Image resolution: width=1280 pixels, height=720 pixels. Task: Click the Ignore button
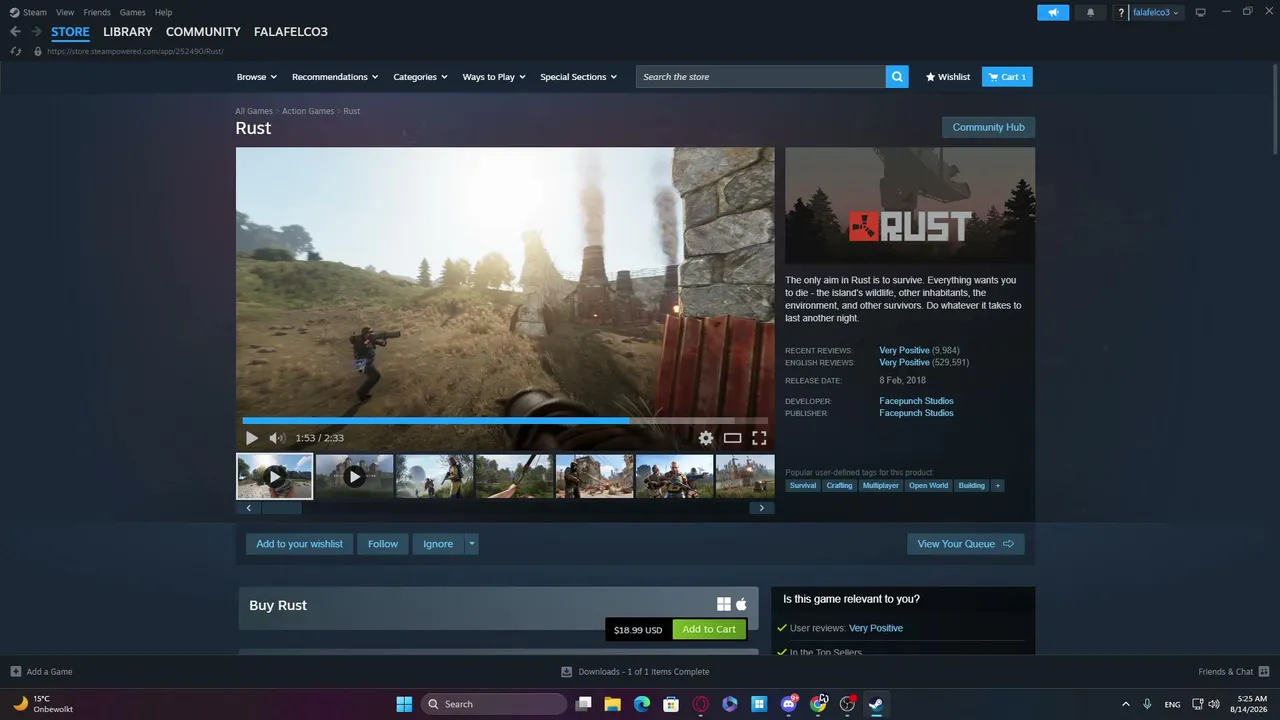[x=438, y=544]
